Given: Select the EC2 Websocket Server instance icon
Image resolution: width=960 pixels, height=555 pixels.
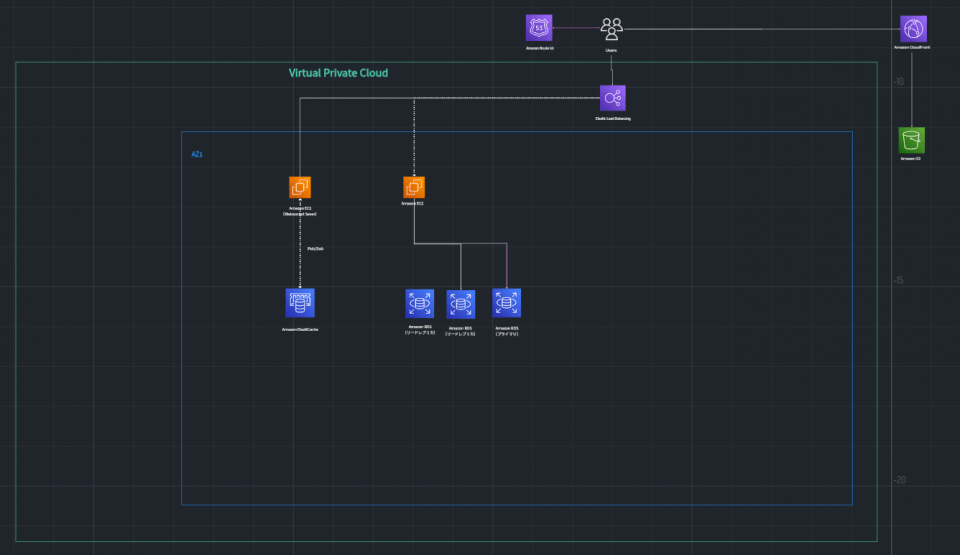Looking at the screenshot, I should click(300, 187).
